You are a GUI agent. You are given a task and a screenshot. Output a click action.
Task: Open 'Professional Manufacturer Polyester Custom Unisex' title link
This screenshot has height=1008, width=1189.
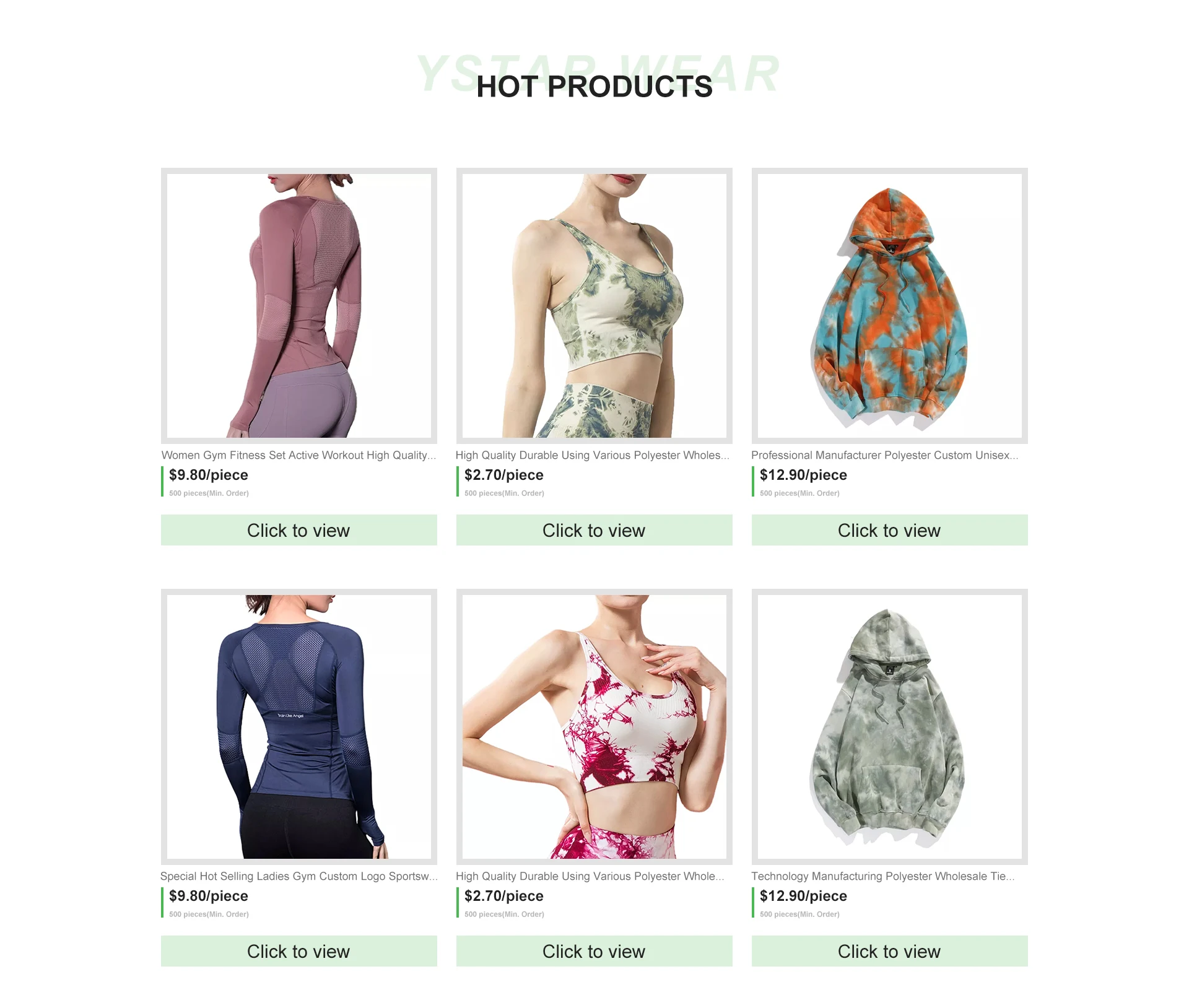[884, 455]
